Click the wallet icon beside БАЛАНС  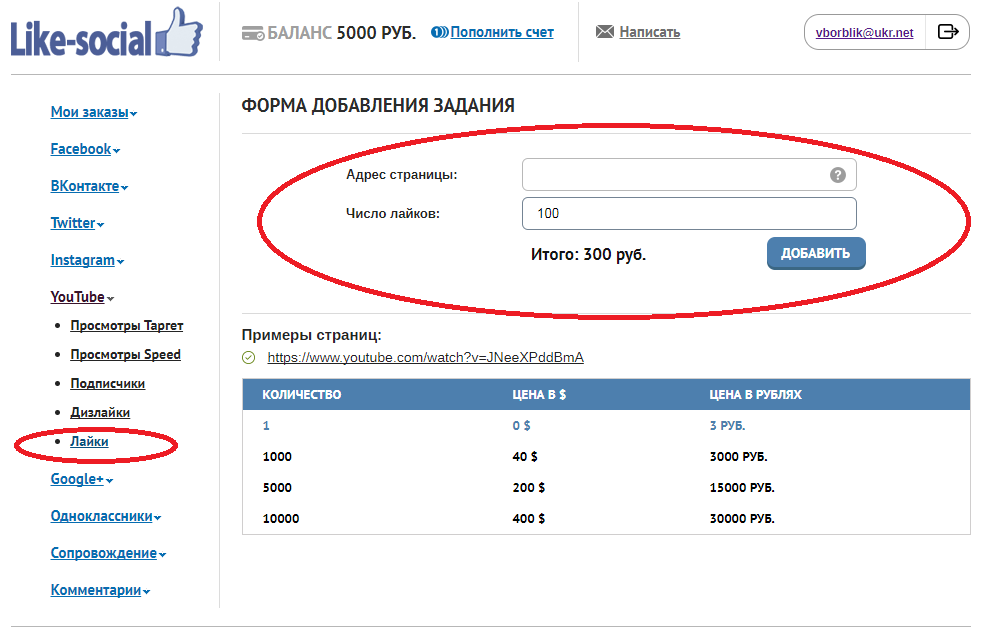click(253, 33)
